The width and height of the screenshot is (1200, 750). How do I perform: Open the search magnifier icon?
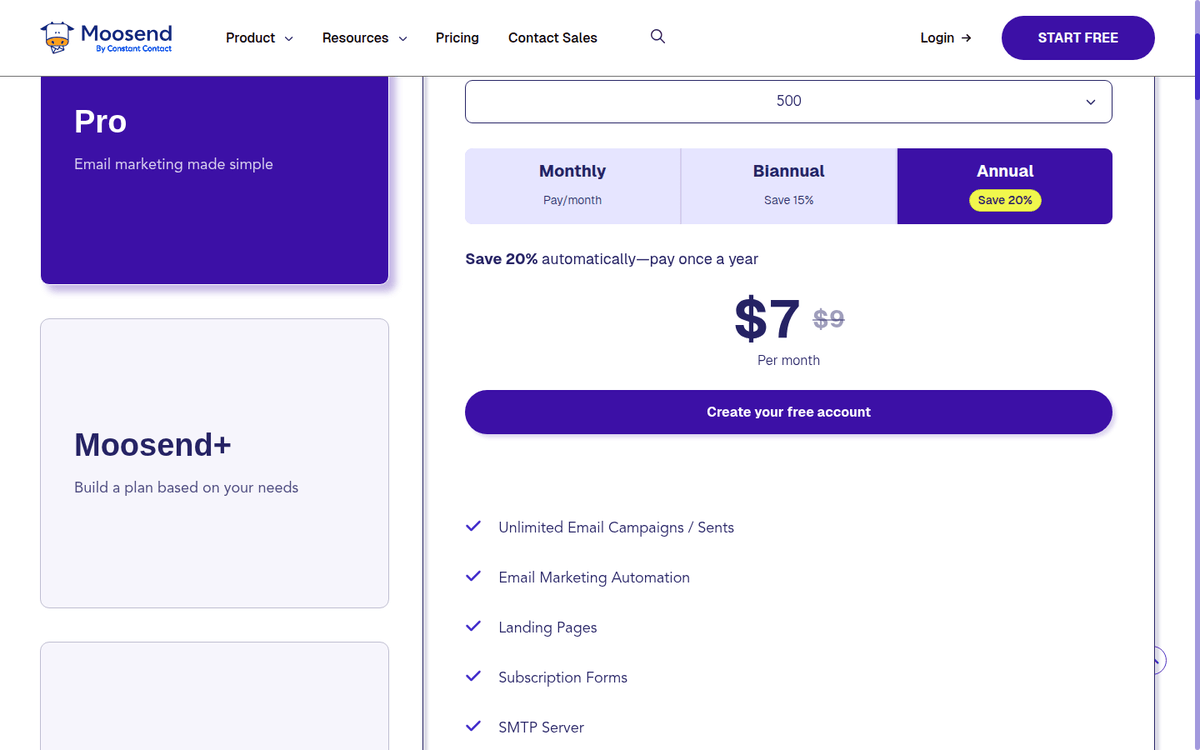658,37
